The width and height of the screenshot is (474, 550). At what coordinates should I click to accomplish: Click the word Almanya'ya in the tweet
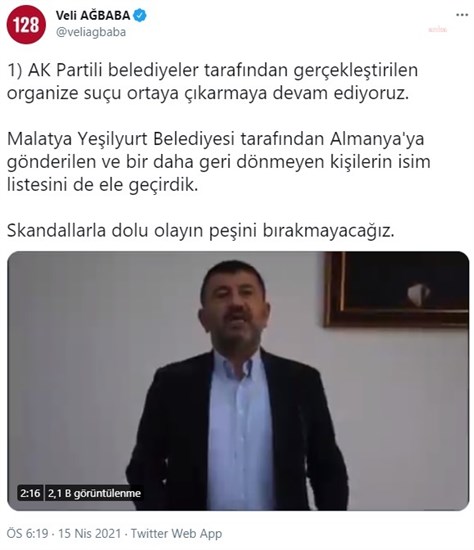click(x=377, y=139)
